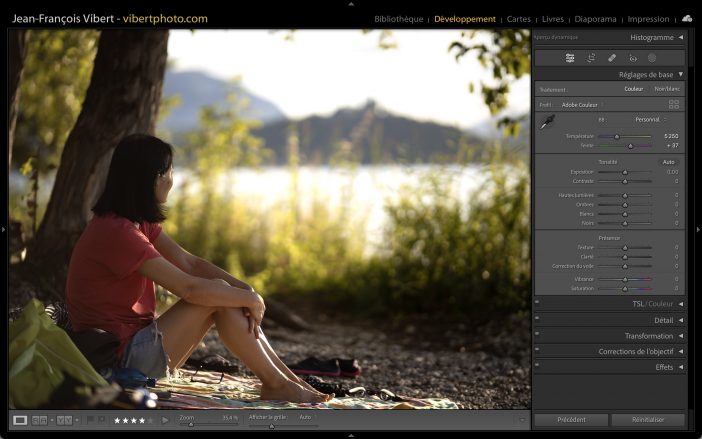Viewport: 702px width, 439px height.
Task: Select the Edit sliders tool icon
Action: (x=570, y=58)
